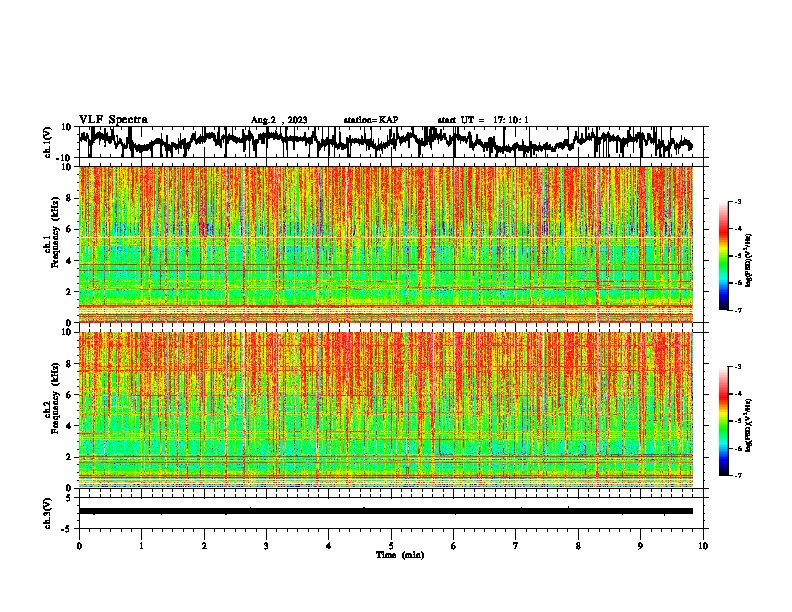792x612 pixels.
Task: Click the "8" tick on the time axis
Action: click(x=578, y=546)
